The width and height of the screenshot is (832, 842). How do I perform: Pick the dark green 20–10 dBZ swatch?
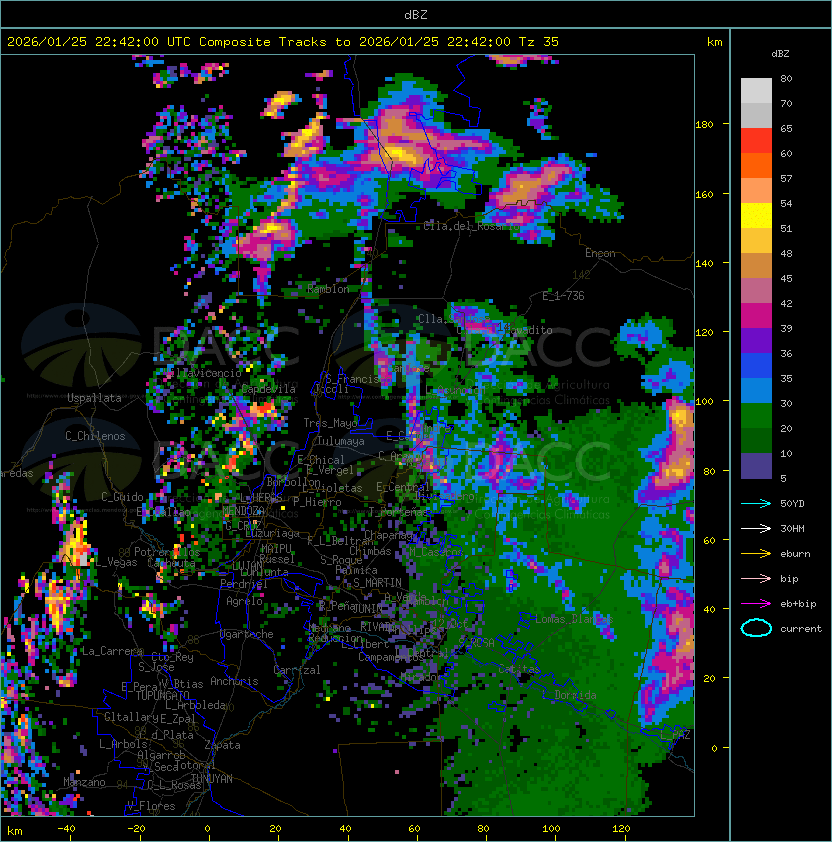click(x=756, y=440)
